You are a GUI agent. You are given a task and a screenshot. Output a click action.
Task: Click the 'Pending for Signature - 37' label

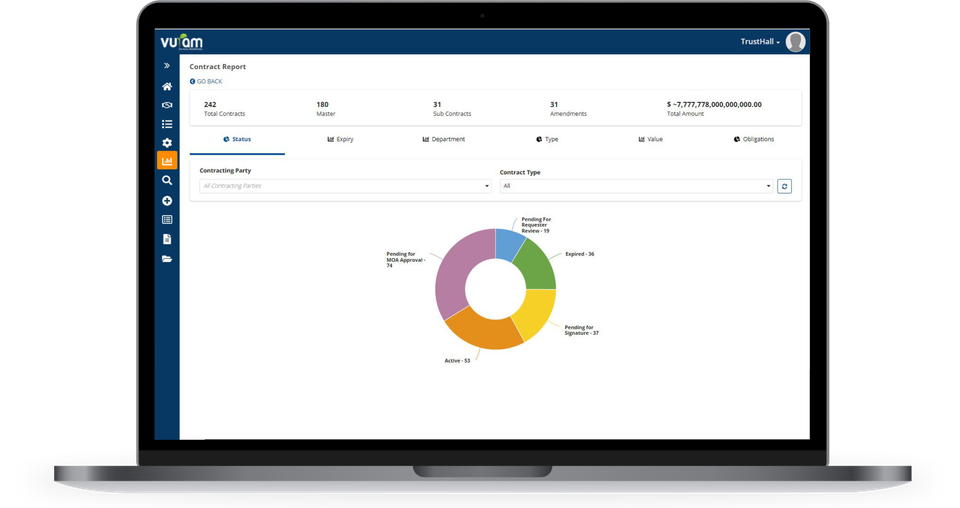click(581, 331)
